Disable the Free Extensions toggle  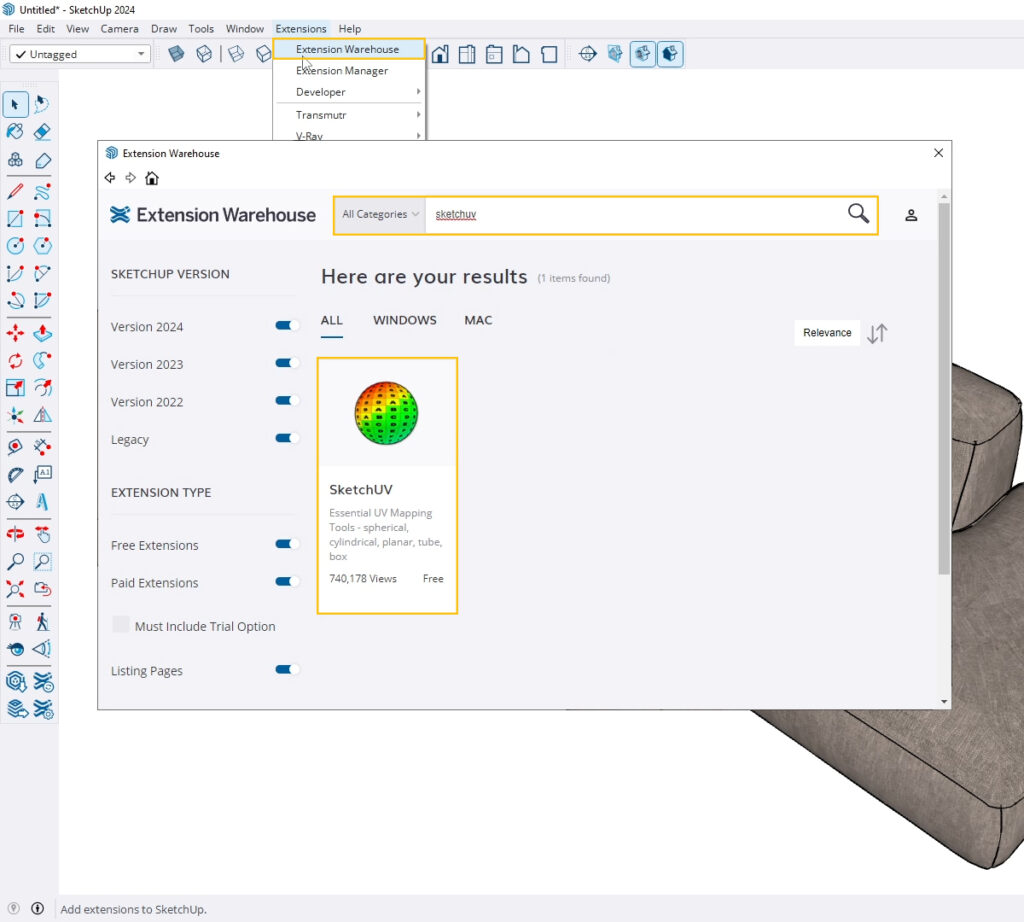(287, 544)
